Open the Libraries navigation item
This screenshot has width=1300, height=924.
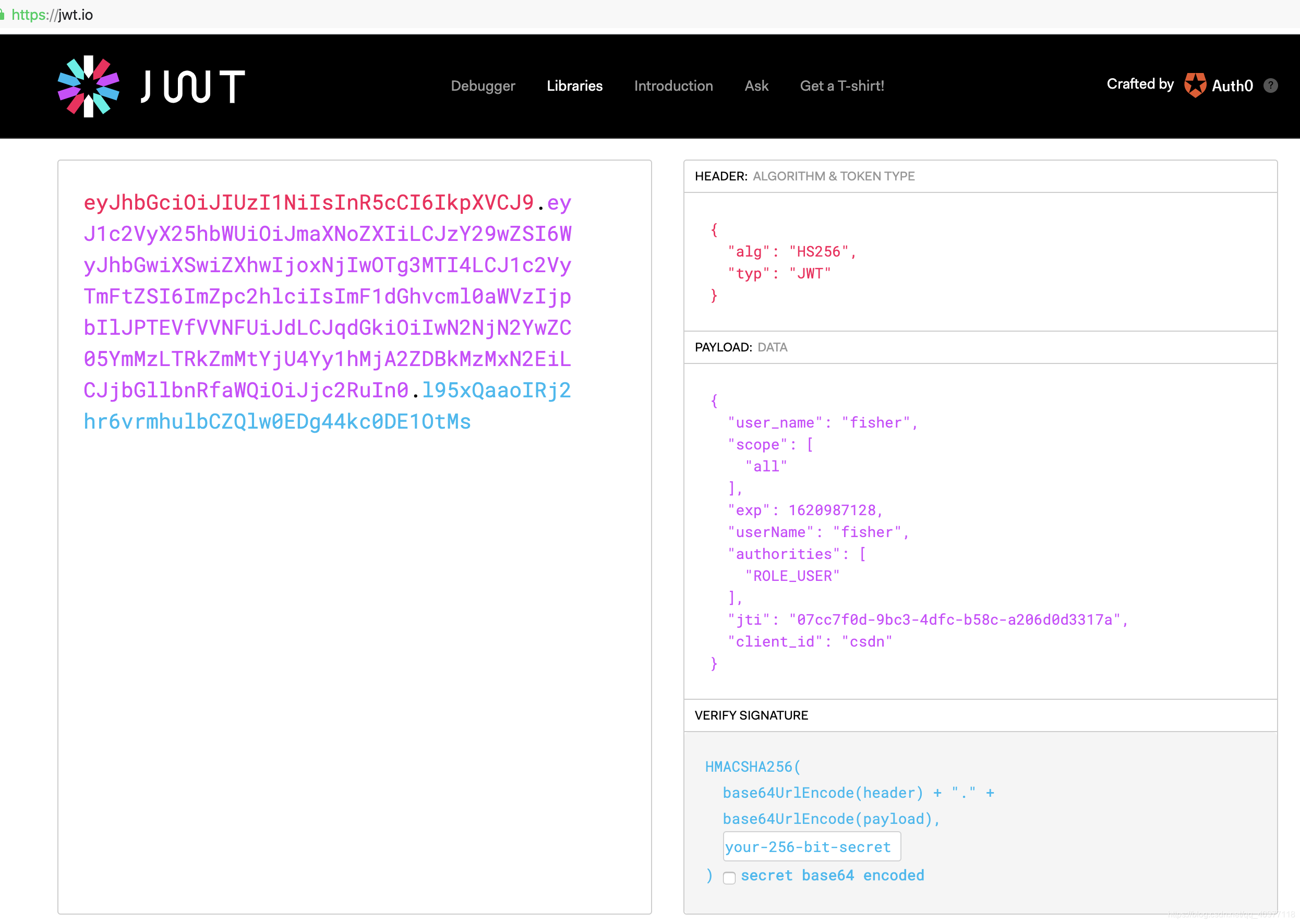574,86
